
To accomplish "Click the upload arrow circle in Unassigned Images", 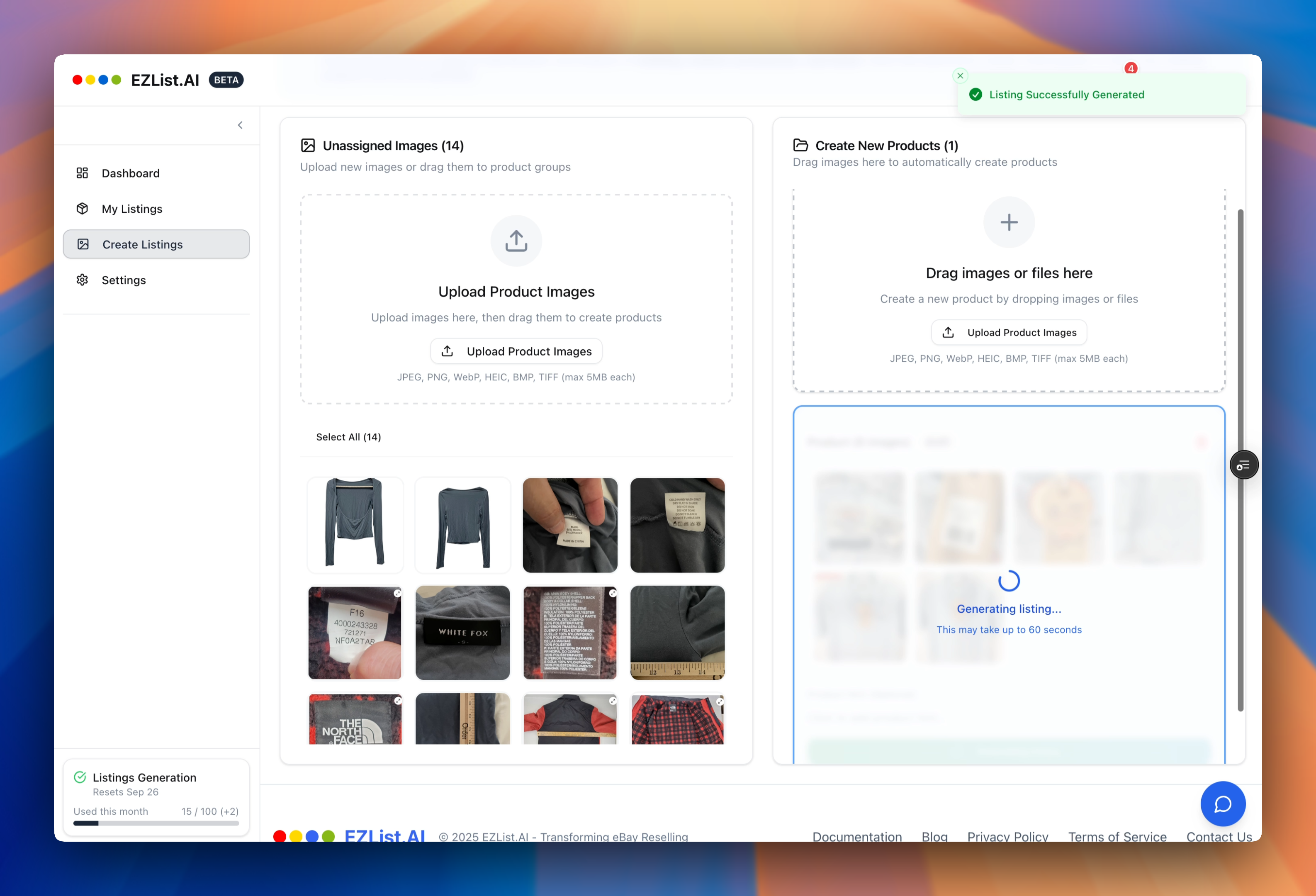I will coord(516,241).
